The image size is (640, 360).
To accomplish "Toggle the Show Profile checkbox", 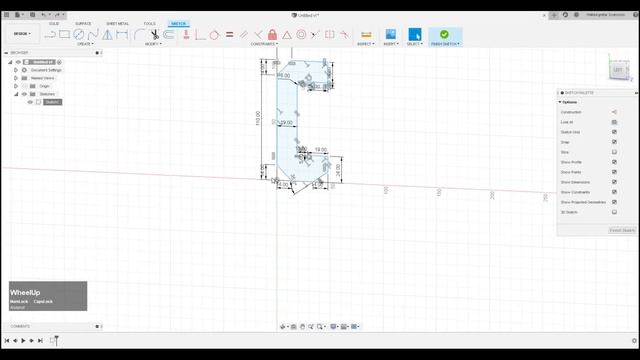I will point(614,162).
